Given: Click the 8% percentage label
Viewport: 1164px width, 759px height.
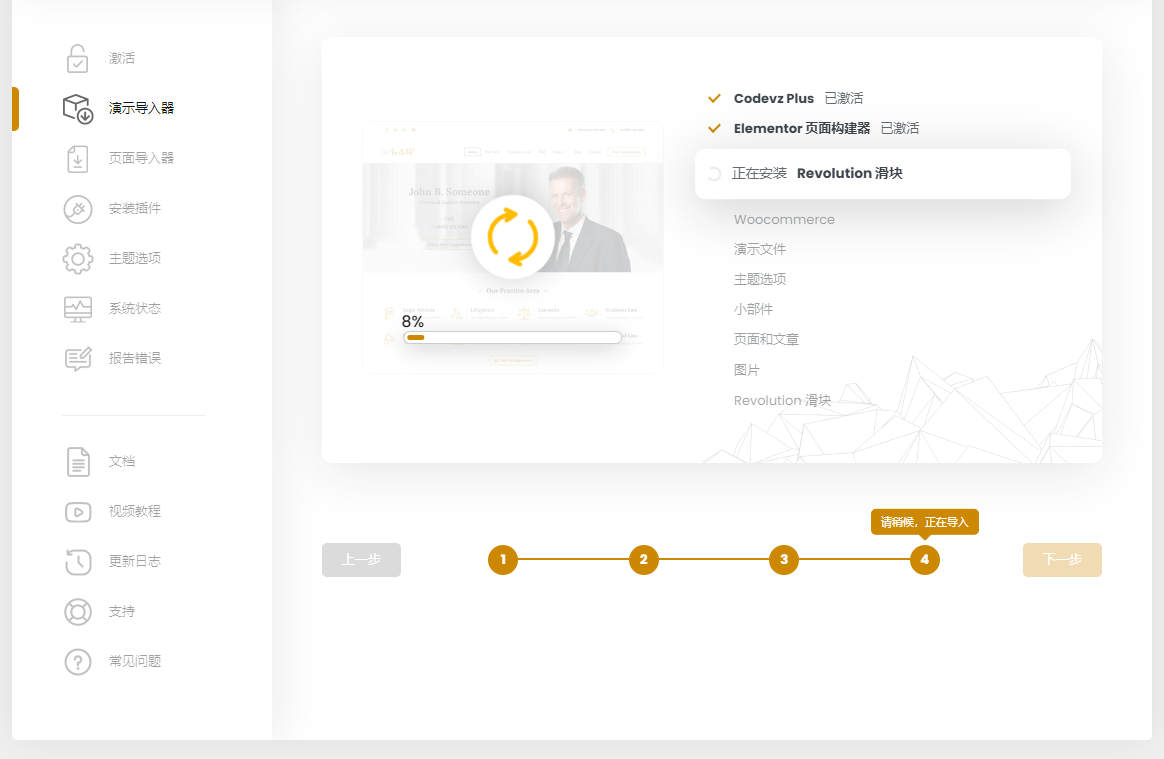Looking at the screenshot, I should pos(413,322).
